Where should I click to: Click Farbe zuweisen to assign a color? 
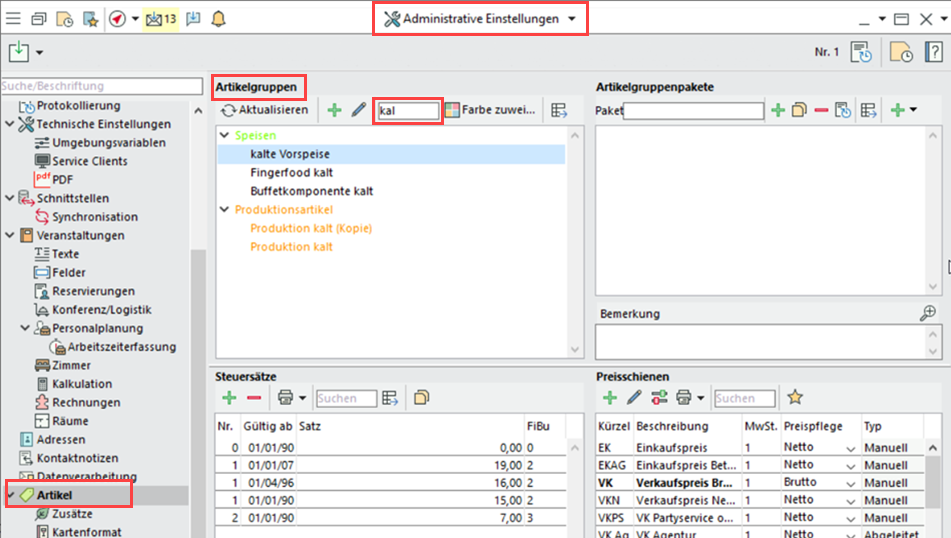pyautogui.click(x=490, y=110)
